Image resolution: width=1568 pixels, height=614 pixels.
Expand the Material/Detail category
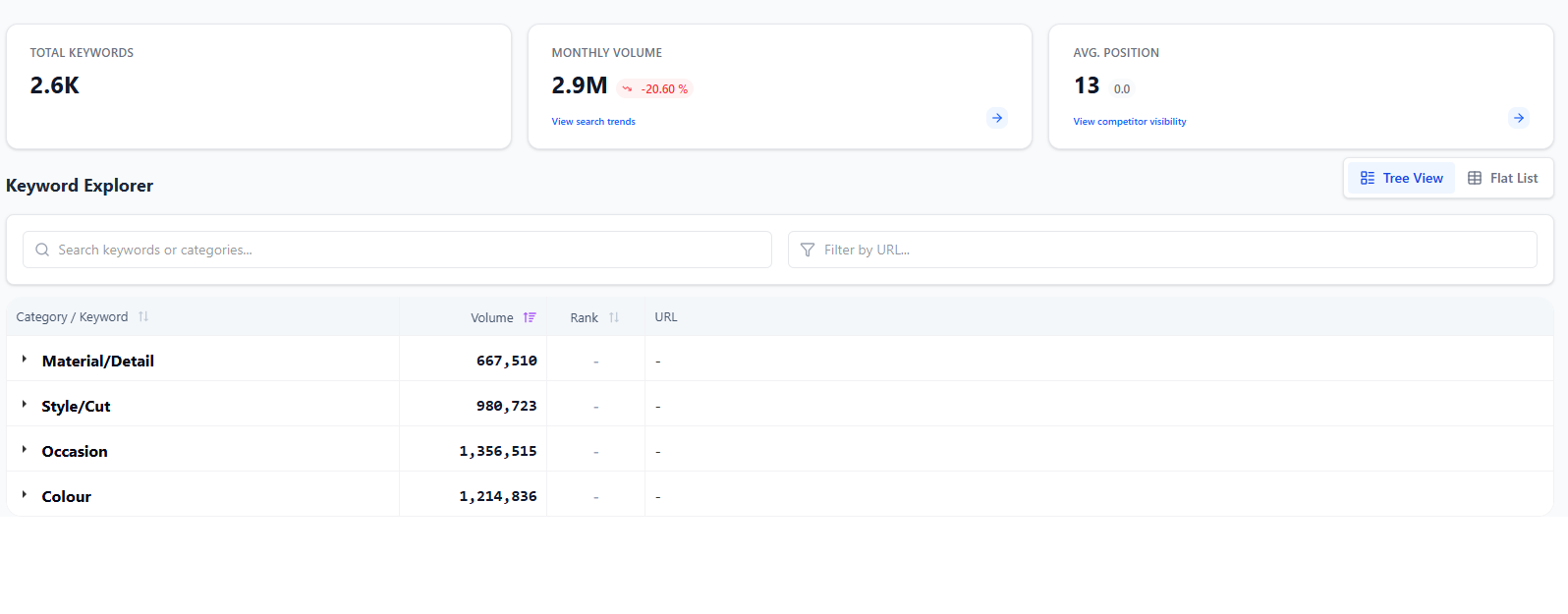[25, 360]
